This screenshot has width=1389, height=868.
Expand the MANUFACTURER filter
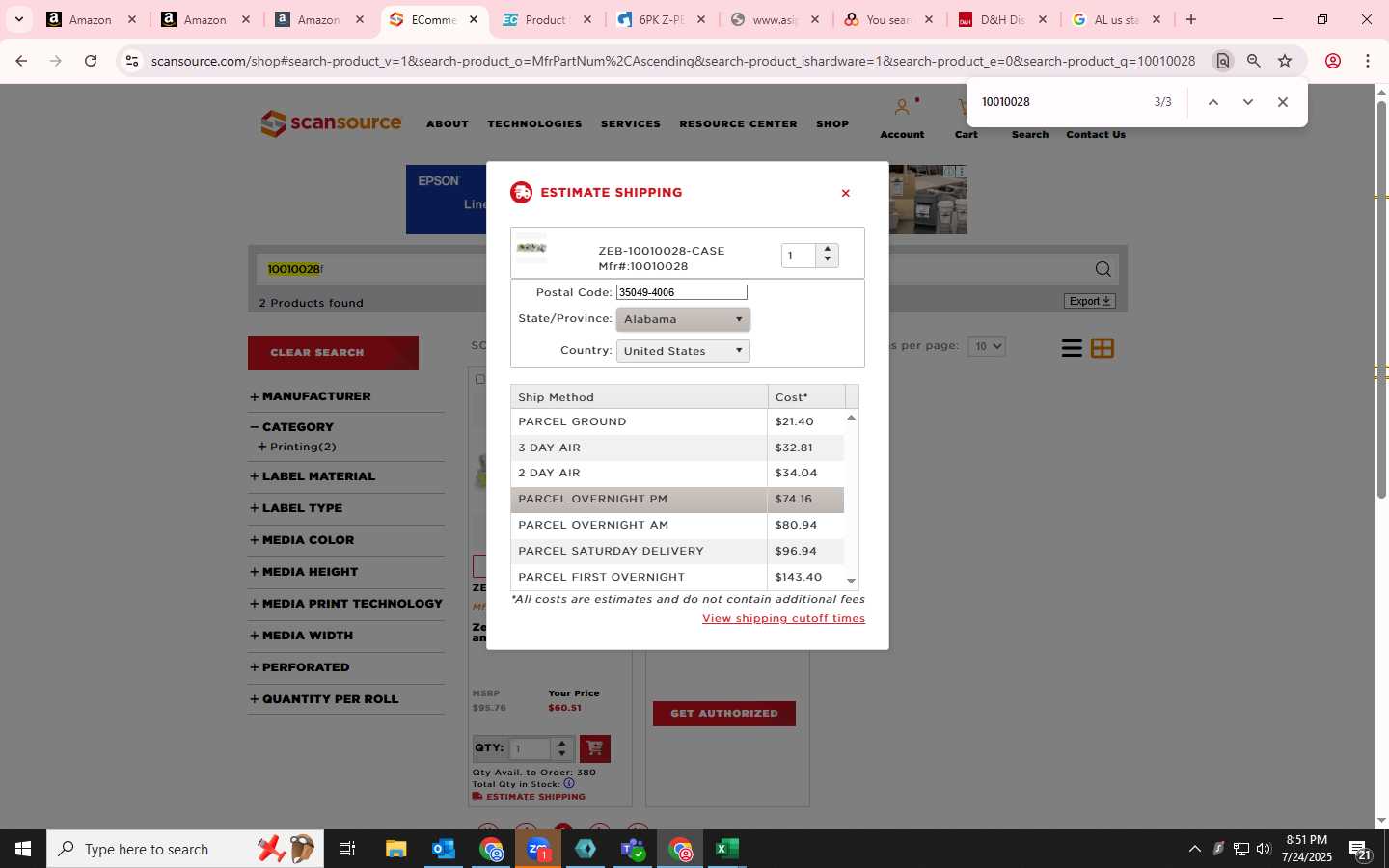(x=311, y=396)
